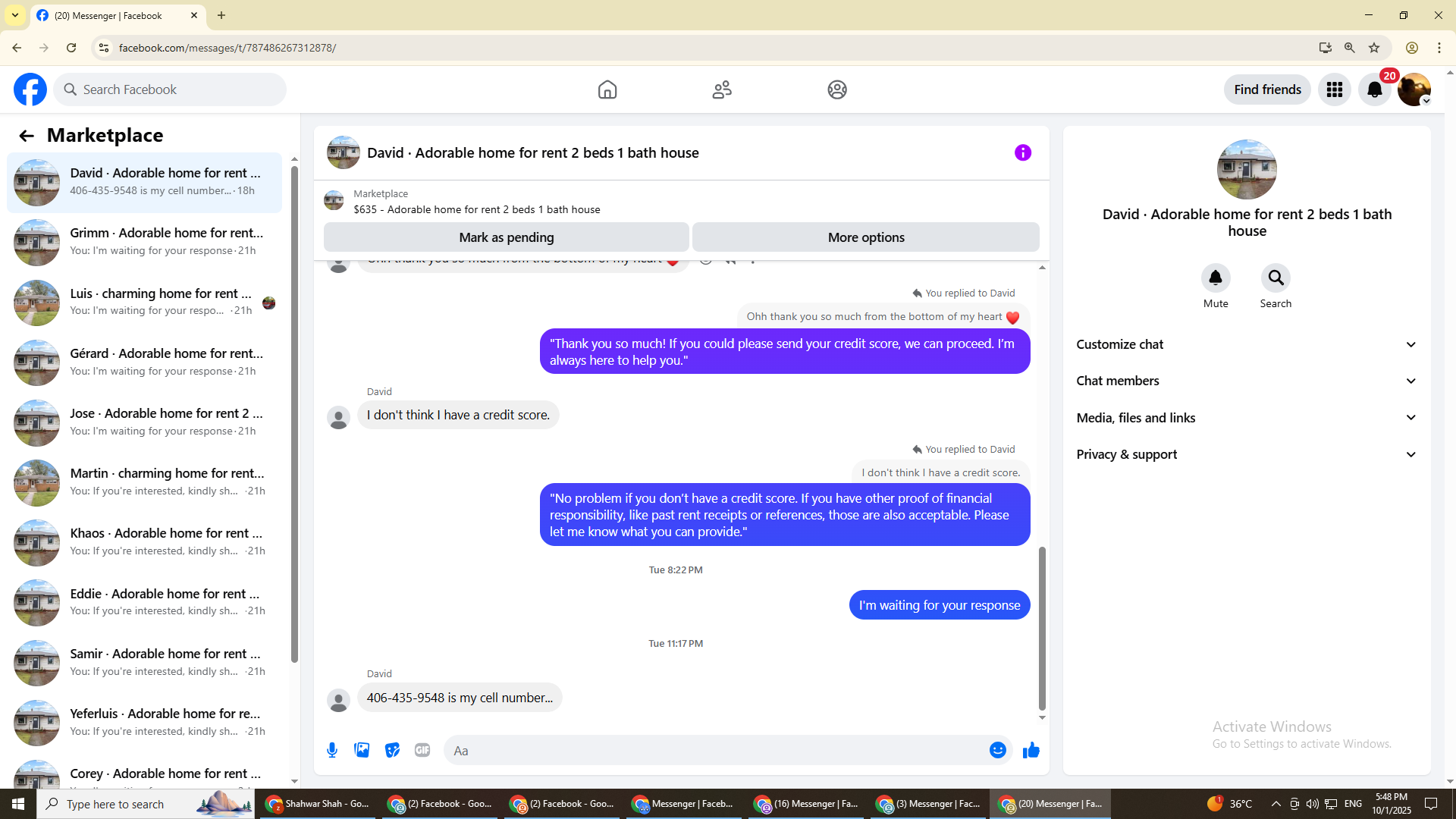Click David's cell number message

[x=460, y=698]
